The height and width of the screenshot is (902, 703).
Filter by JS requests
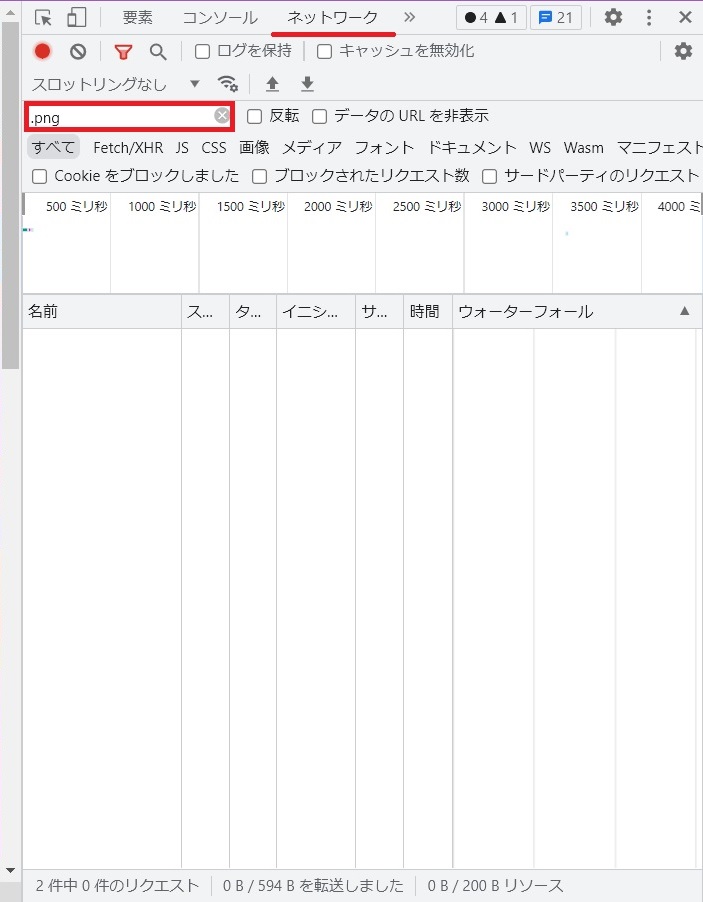click(x=182, y=148)
